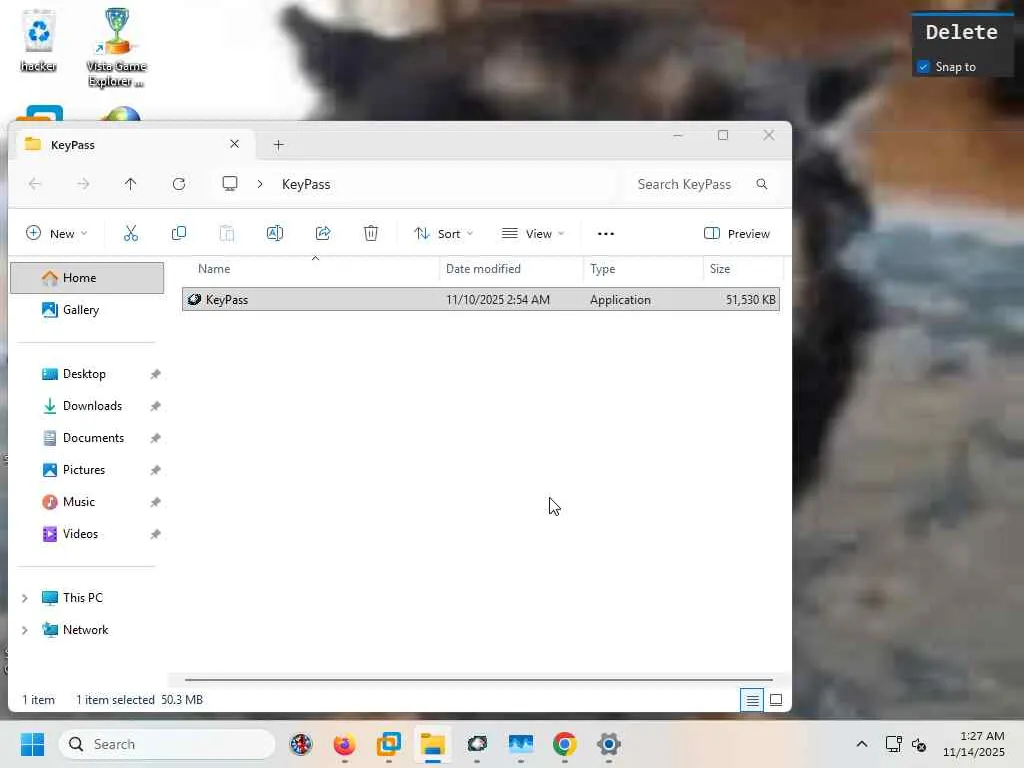This screenshot has width=1024, height=768.
Task: Click the Rename icon
Action: pyautogui.click(x=275, y=233)
